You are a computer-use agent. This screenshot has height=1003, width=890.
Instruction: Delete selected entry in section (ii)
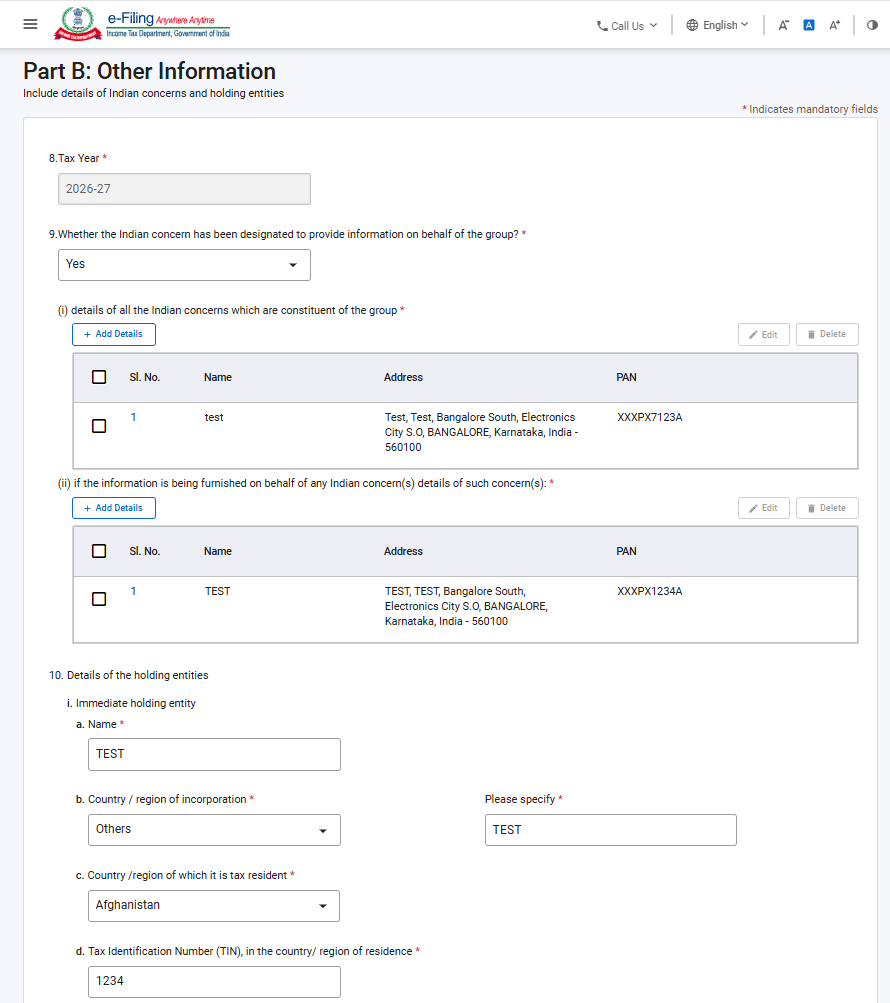click(827, 508)
